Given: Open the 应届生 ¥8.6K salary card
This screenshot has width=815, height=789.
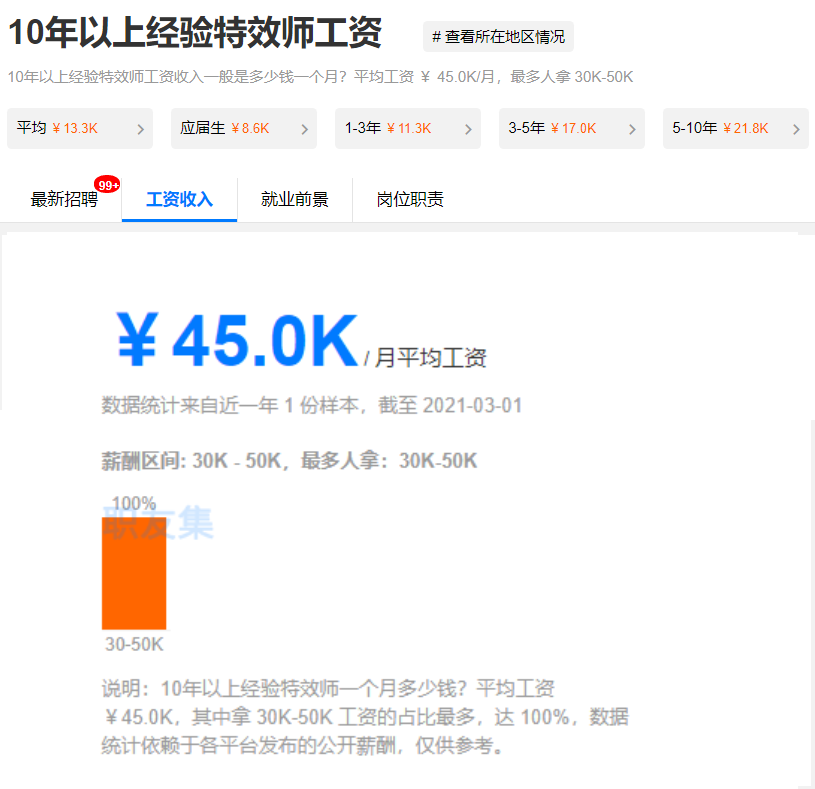Looking at the screenshot, I should 244,128.
